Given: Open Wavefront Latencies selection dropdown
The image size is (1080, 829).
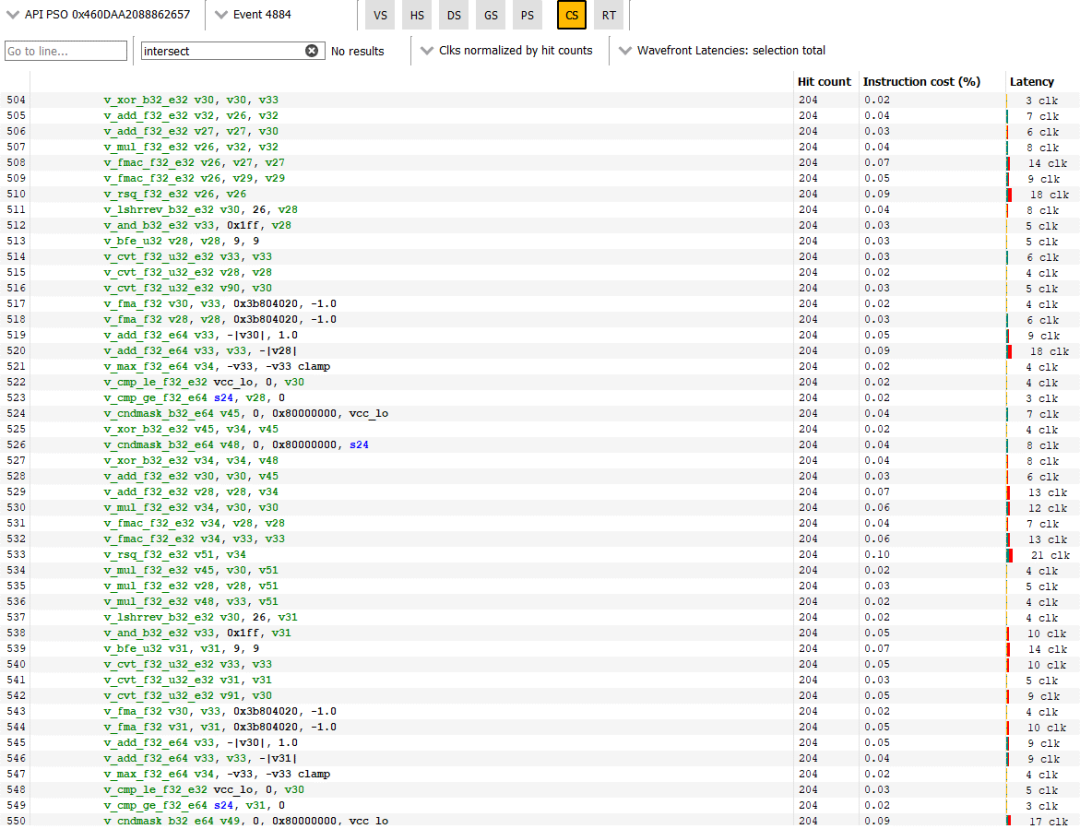Looking at the screenshot, I should (722, 50).
